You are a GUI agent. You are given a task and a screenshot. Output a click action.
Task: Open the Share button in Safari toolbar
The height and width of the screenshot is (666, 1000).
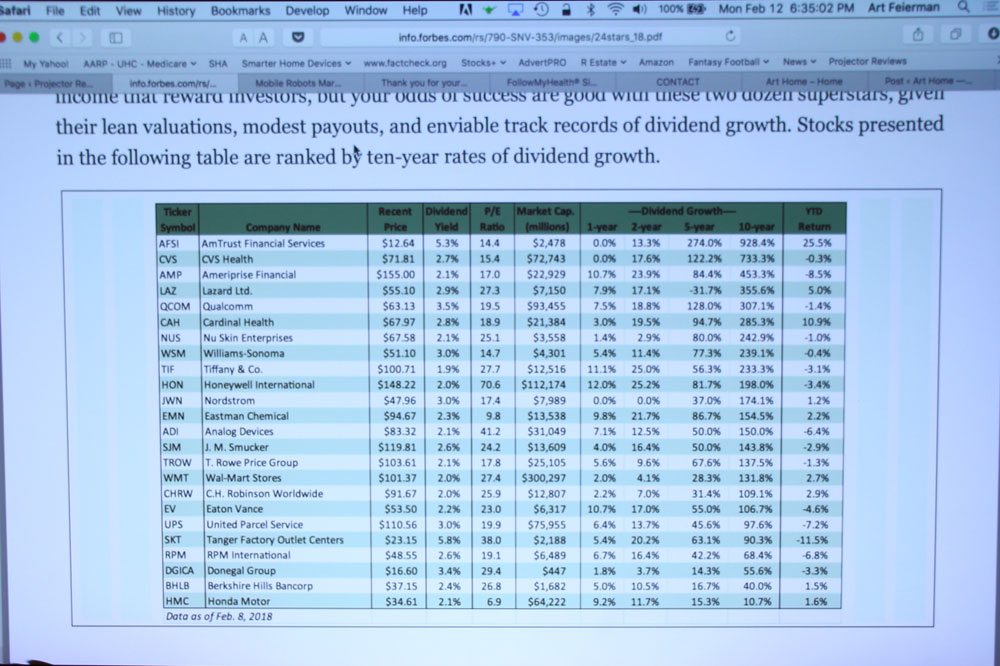pyautogui.click(x=918, y=34)
